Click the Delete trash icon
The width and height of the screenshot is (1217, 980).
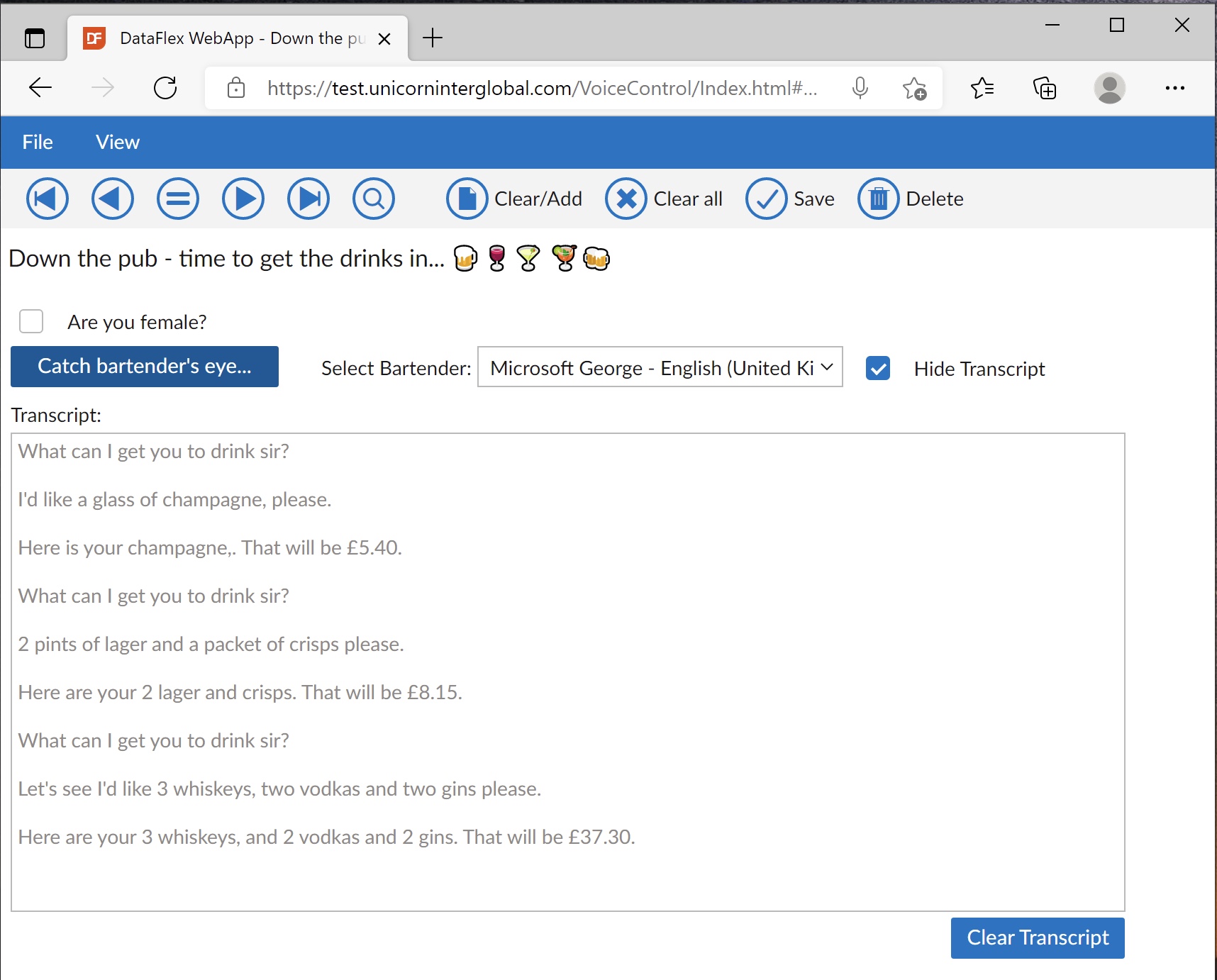[x=878, y=199]
